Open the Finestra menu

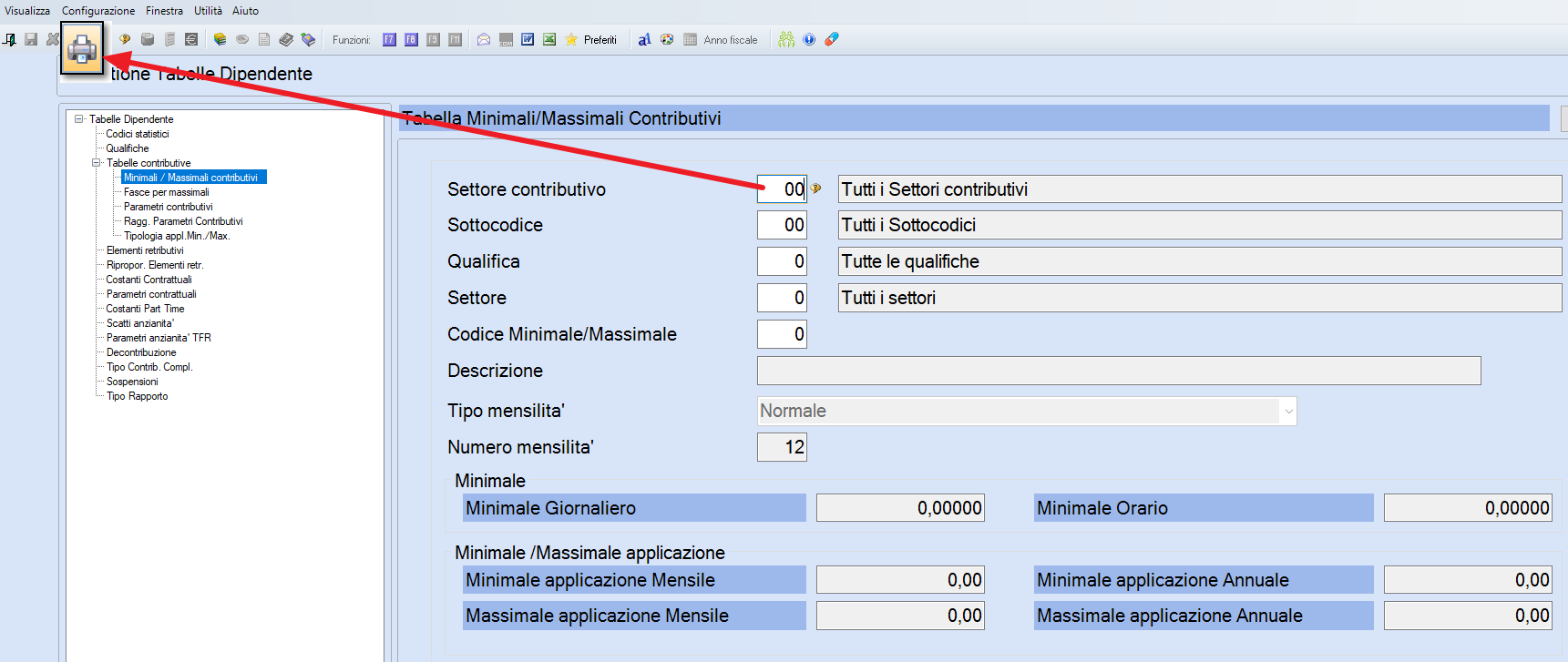pyautogui.click(x=164, y=11)
